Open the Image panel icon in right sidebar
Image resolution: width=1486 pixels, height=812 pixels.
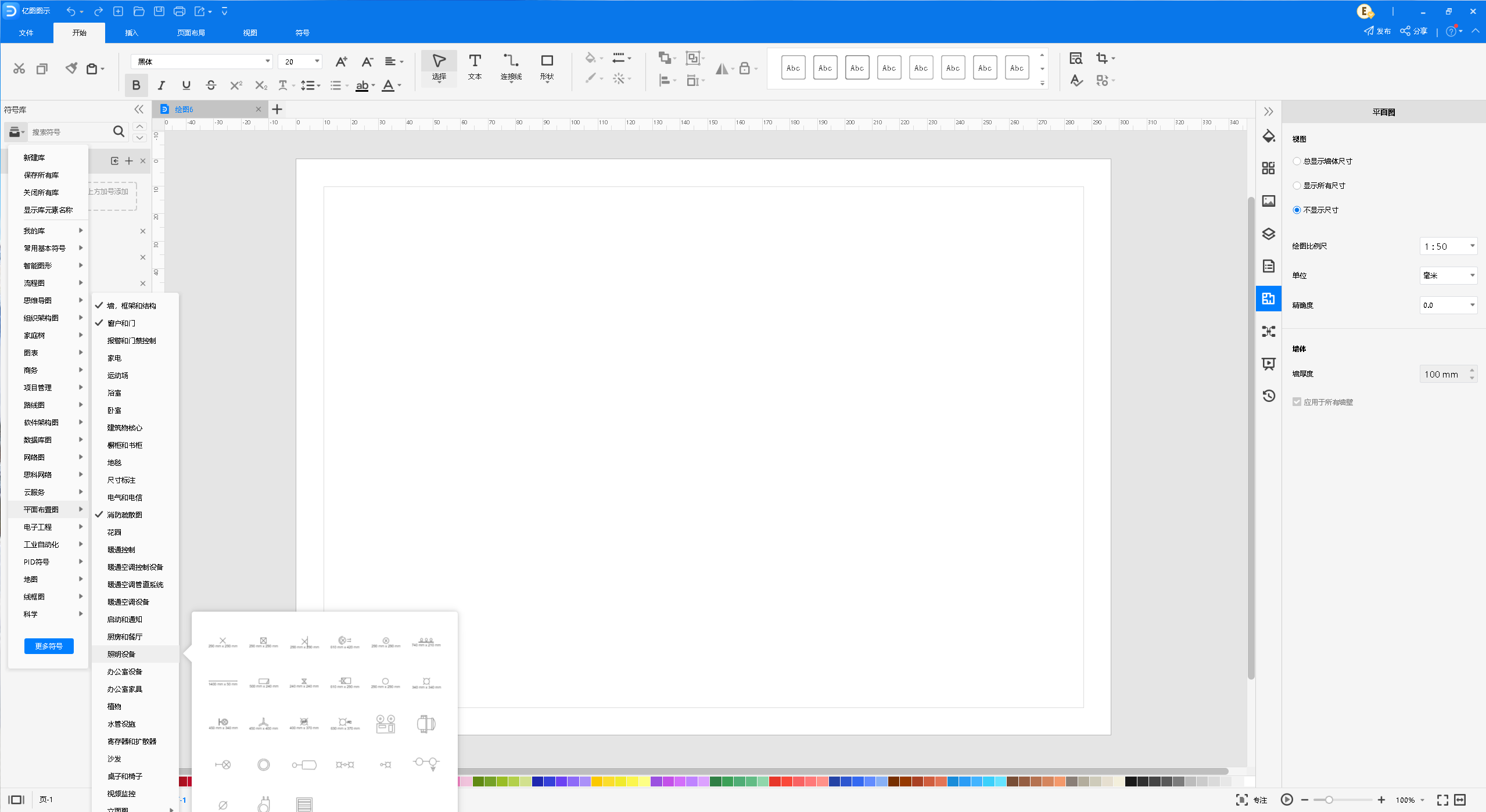1268,201
